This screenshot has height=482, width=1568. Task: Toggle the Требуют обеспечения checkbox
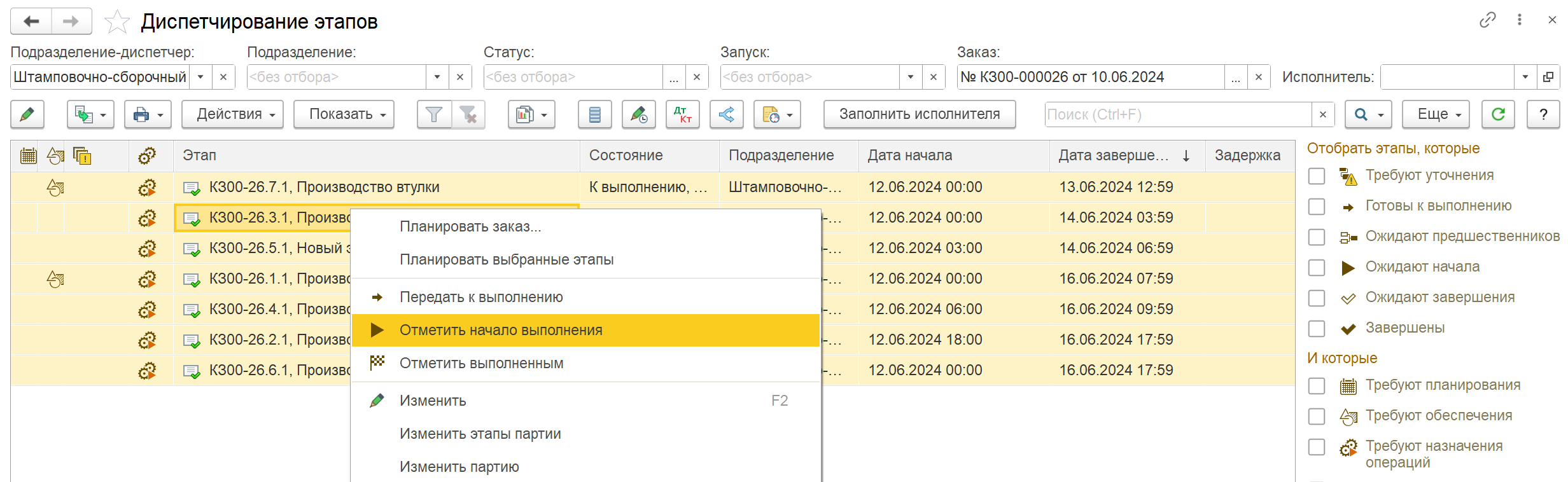(1317, 417)
